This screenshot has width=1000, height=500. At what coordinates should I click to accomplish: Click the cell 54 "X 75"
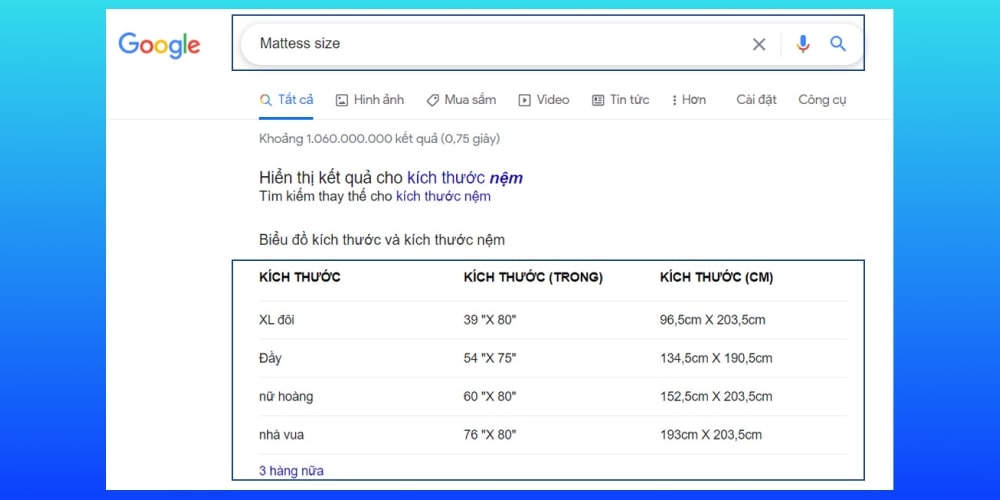[490, 358]
